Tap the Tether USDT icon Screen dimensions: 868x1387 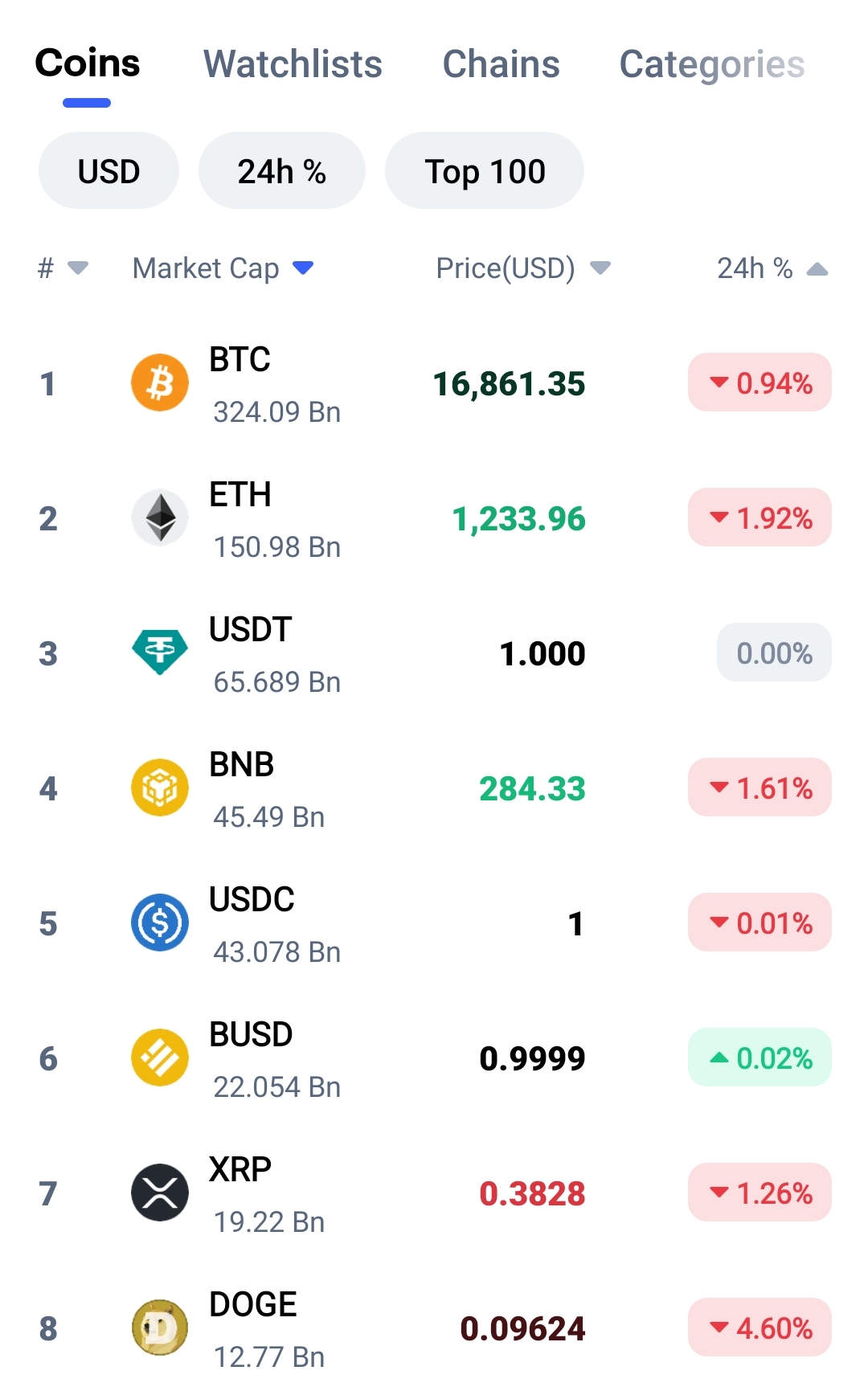point(160,653)
